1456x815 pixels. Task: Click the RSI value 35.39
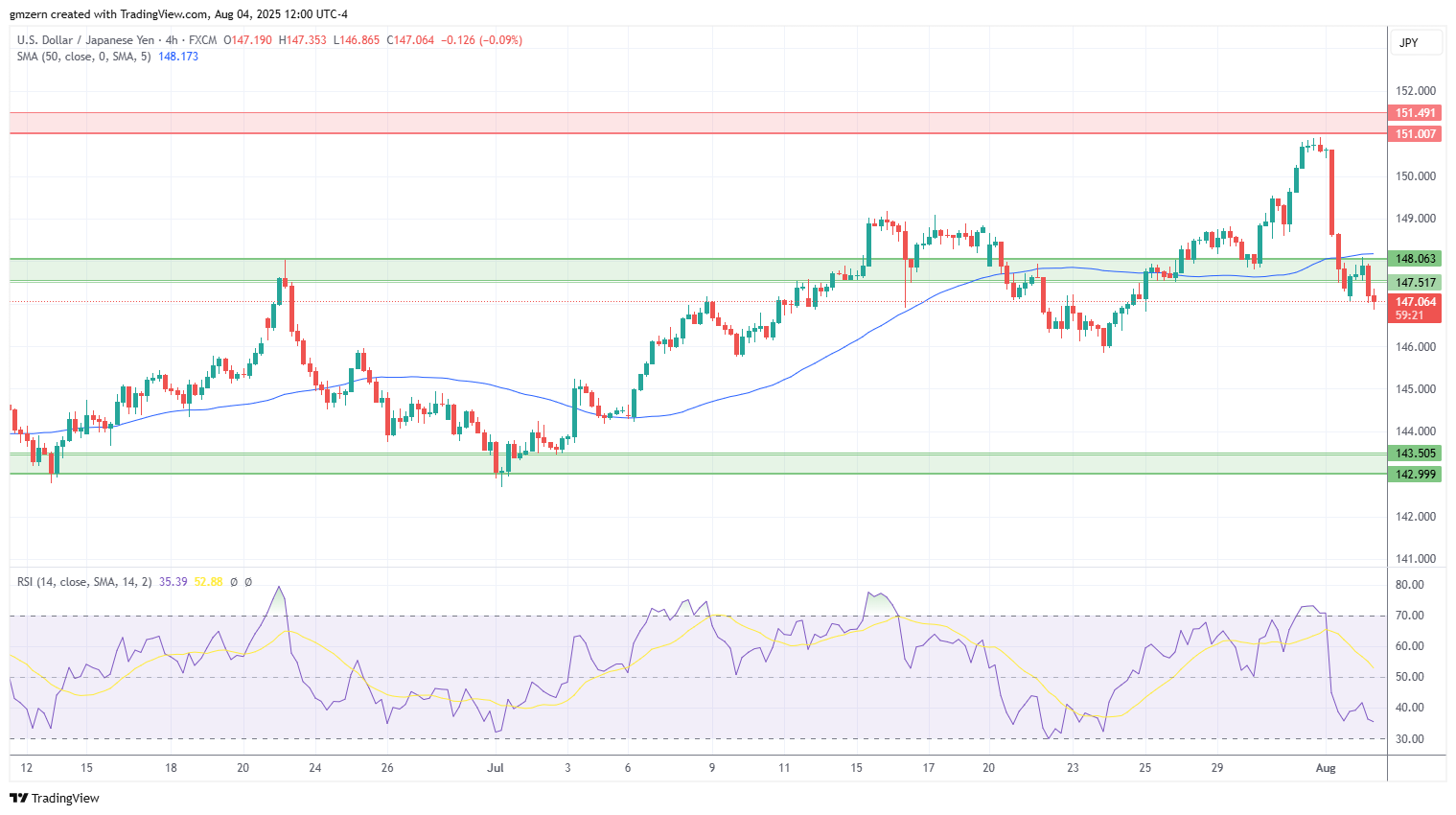(173, 582)
